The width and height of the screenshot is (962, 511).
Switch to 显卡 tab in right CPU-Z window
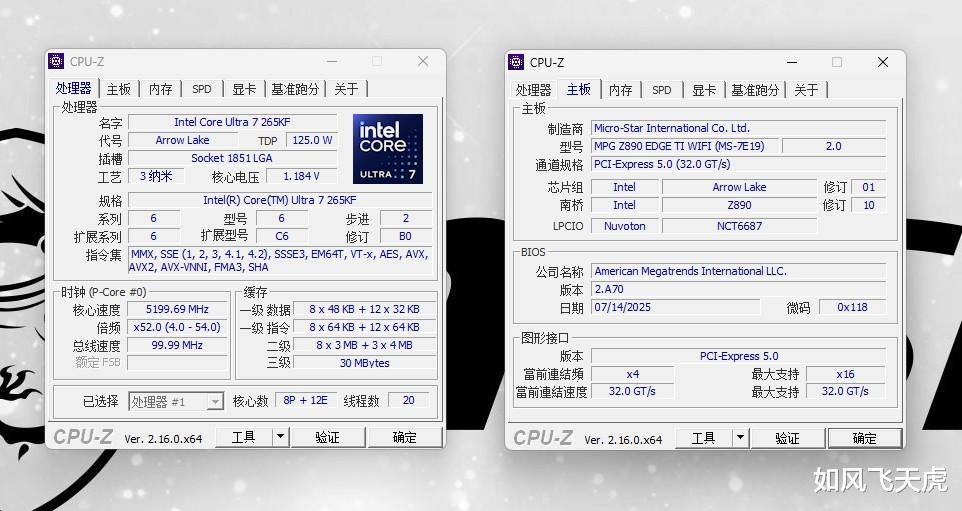click(704, 90)
